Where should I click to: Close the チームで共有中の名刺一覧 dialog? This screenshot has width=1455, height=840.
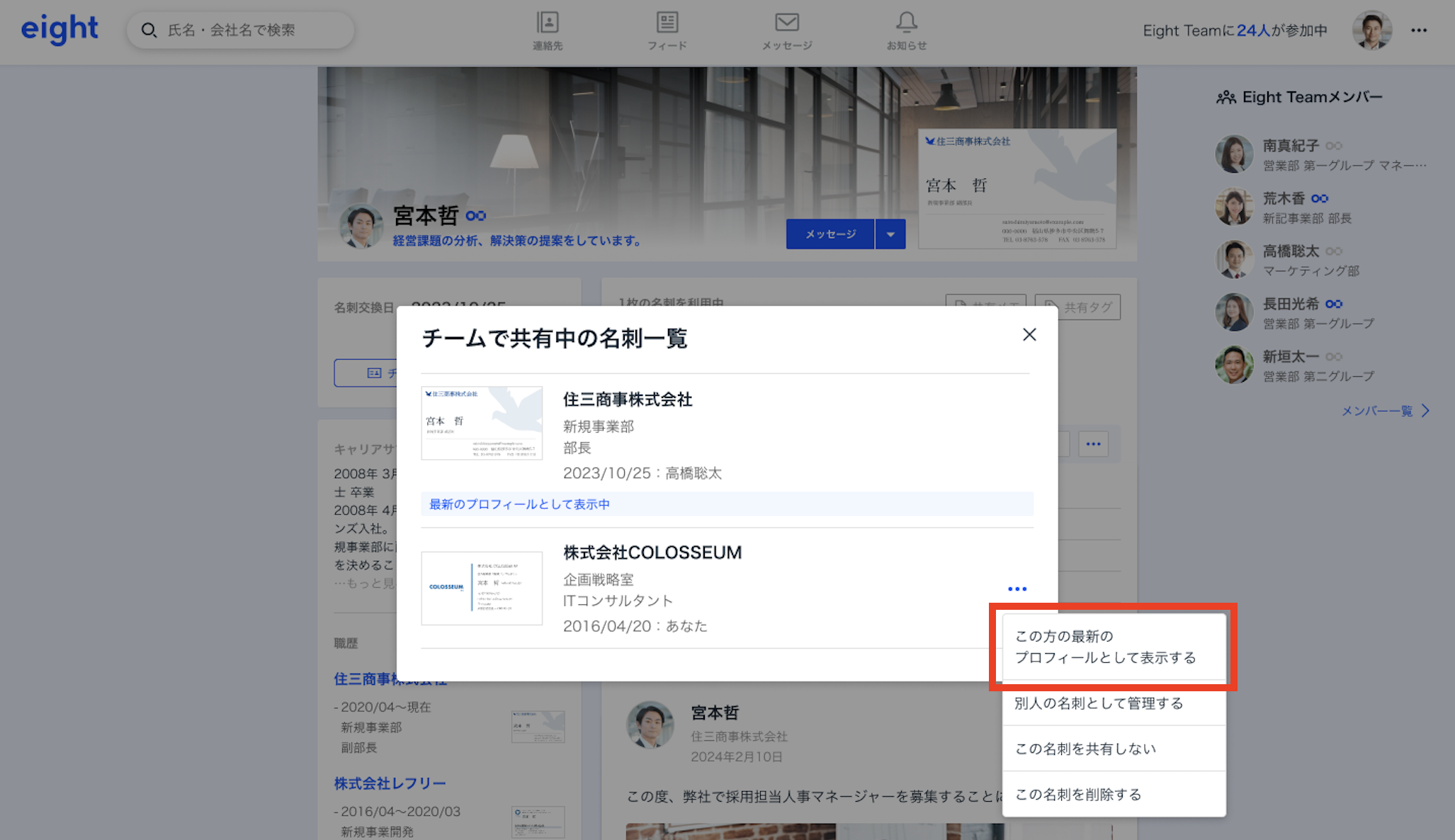1029,335
